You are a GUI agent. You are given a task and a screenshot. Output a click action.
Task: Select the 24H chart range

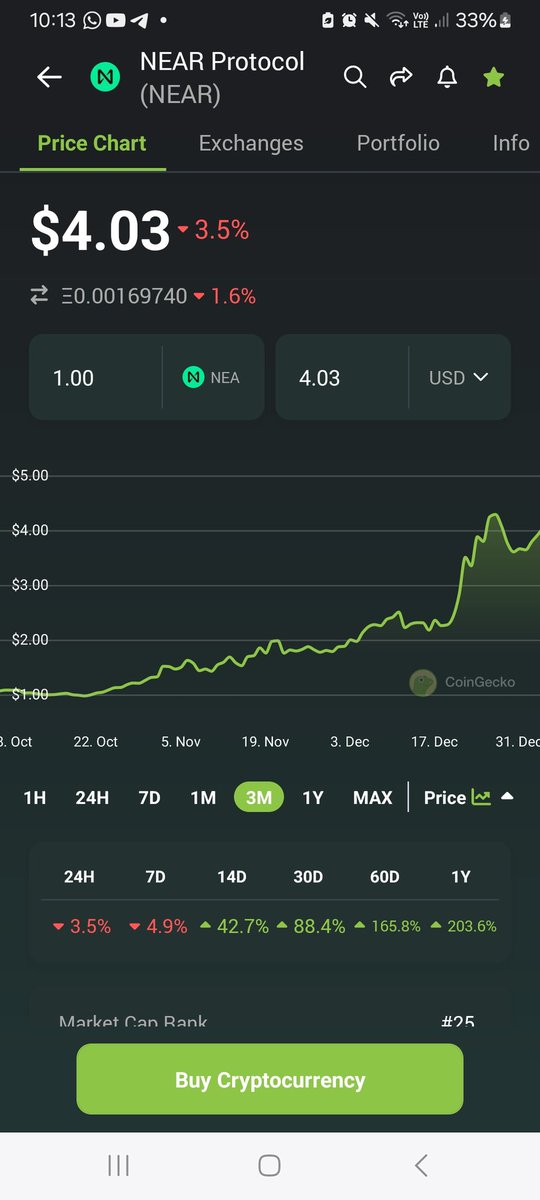pyautogui.click(x=92, y=797)
